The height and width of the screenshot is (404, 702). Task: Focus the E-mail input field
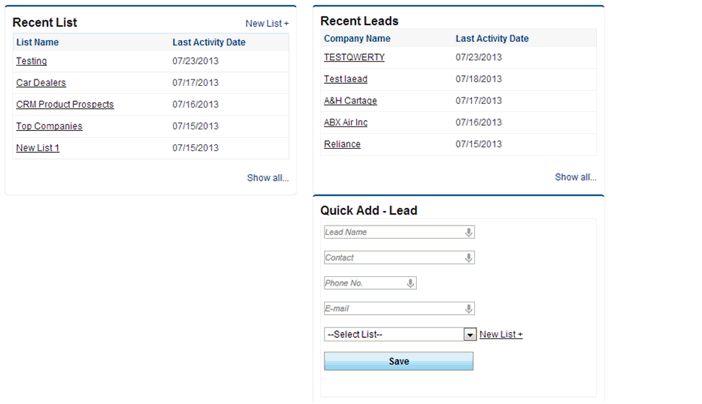click(392, 309)
